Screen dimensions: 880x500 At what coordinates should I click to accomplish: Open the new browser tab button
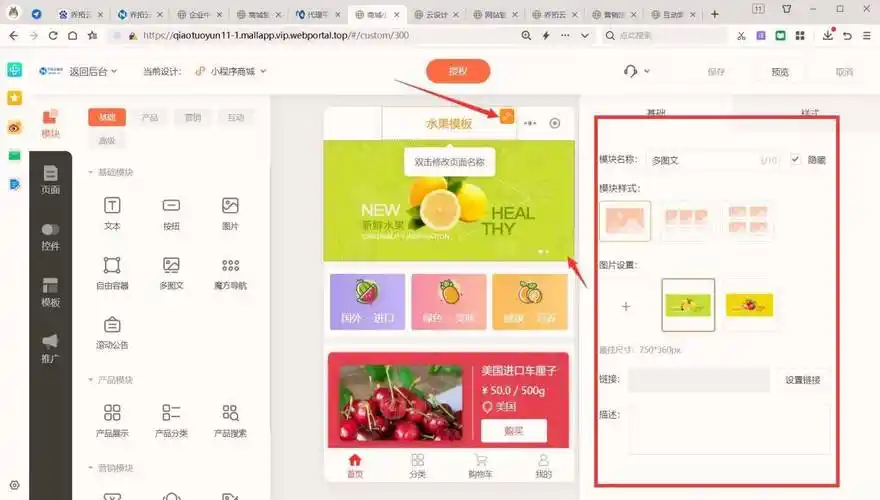[714, 14]
